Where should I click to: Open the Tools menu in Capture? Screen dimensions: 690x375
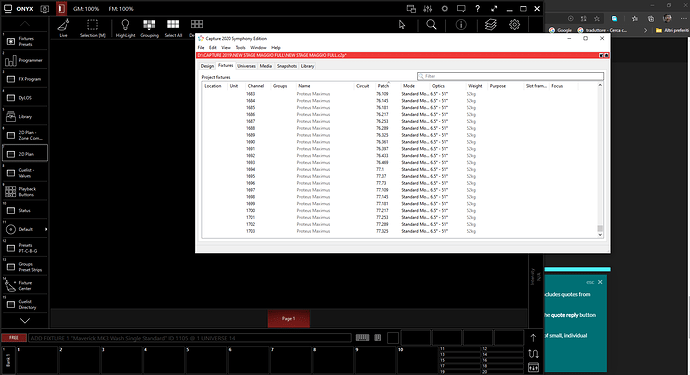240,48
